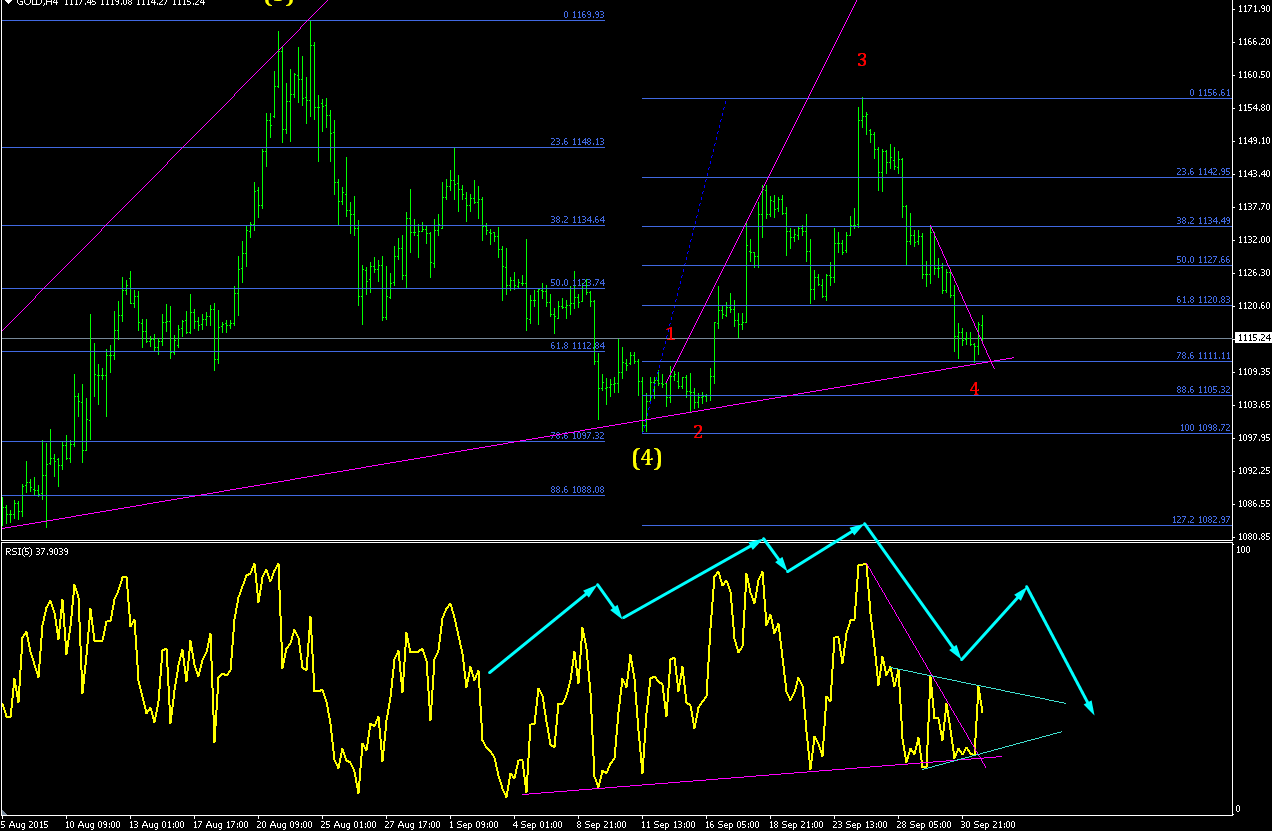
Task: Click price axis value 1166.20
Action: click(1254, 42)
